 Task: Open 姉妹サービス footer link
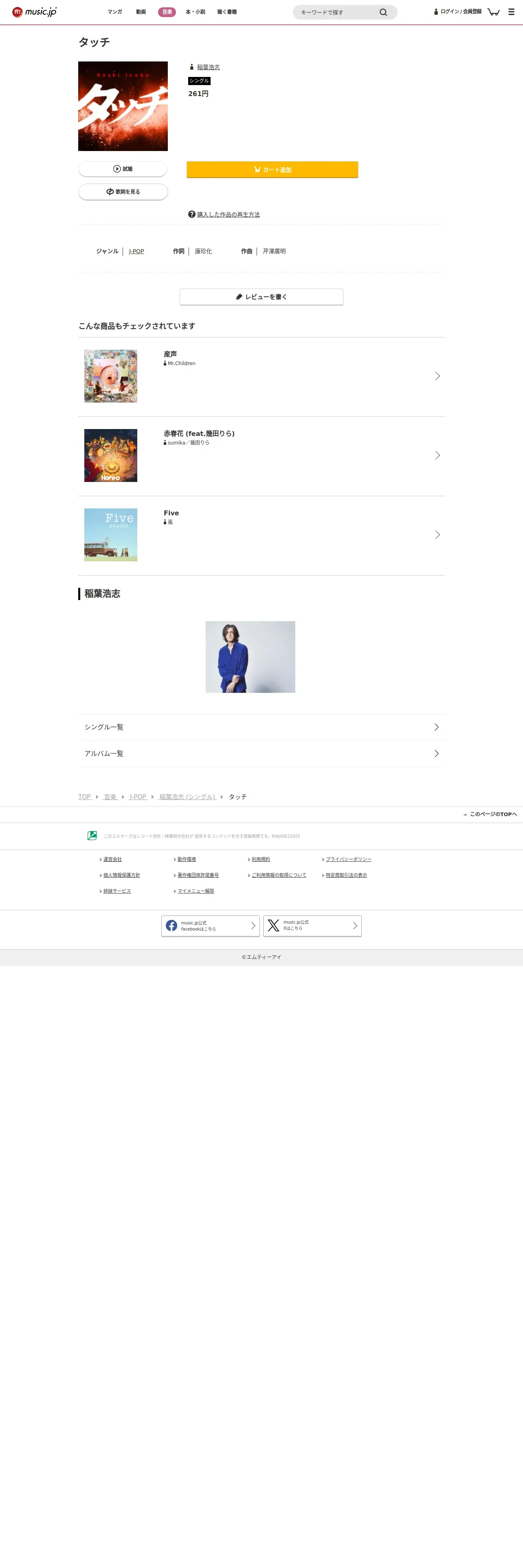coord(117,891)
